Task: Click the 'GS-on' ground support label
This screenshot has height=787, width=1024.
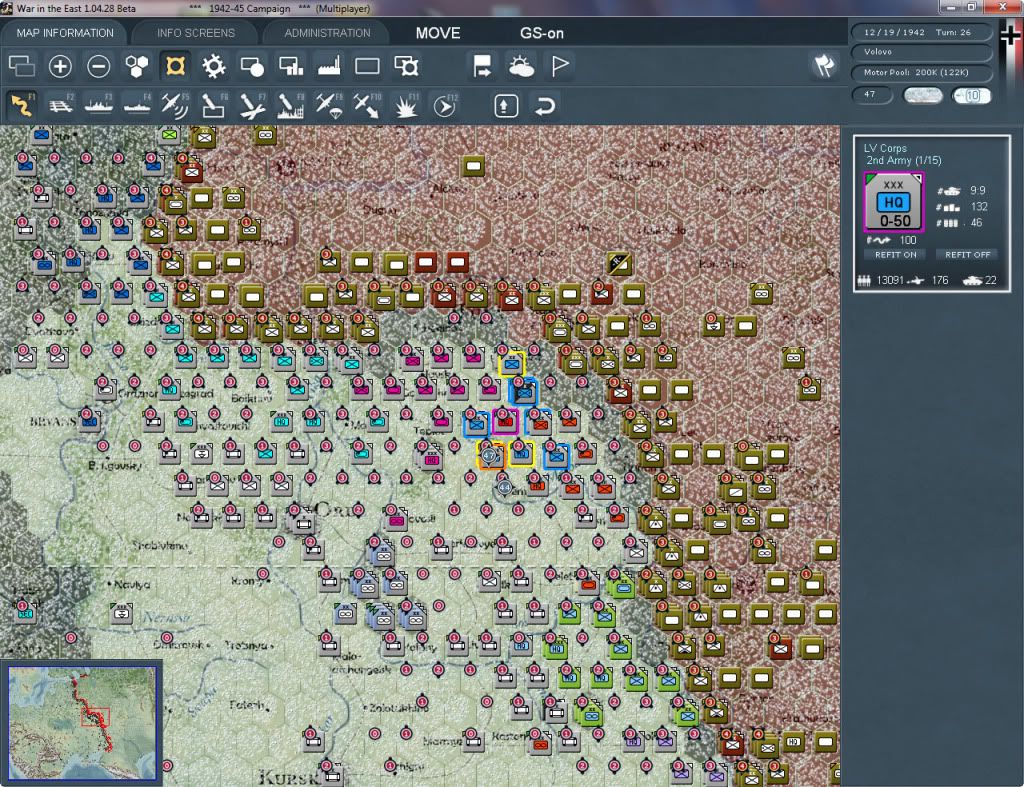Action: point(541,33)
